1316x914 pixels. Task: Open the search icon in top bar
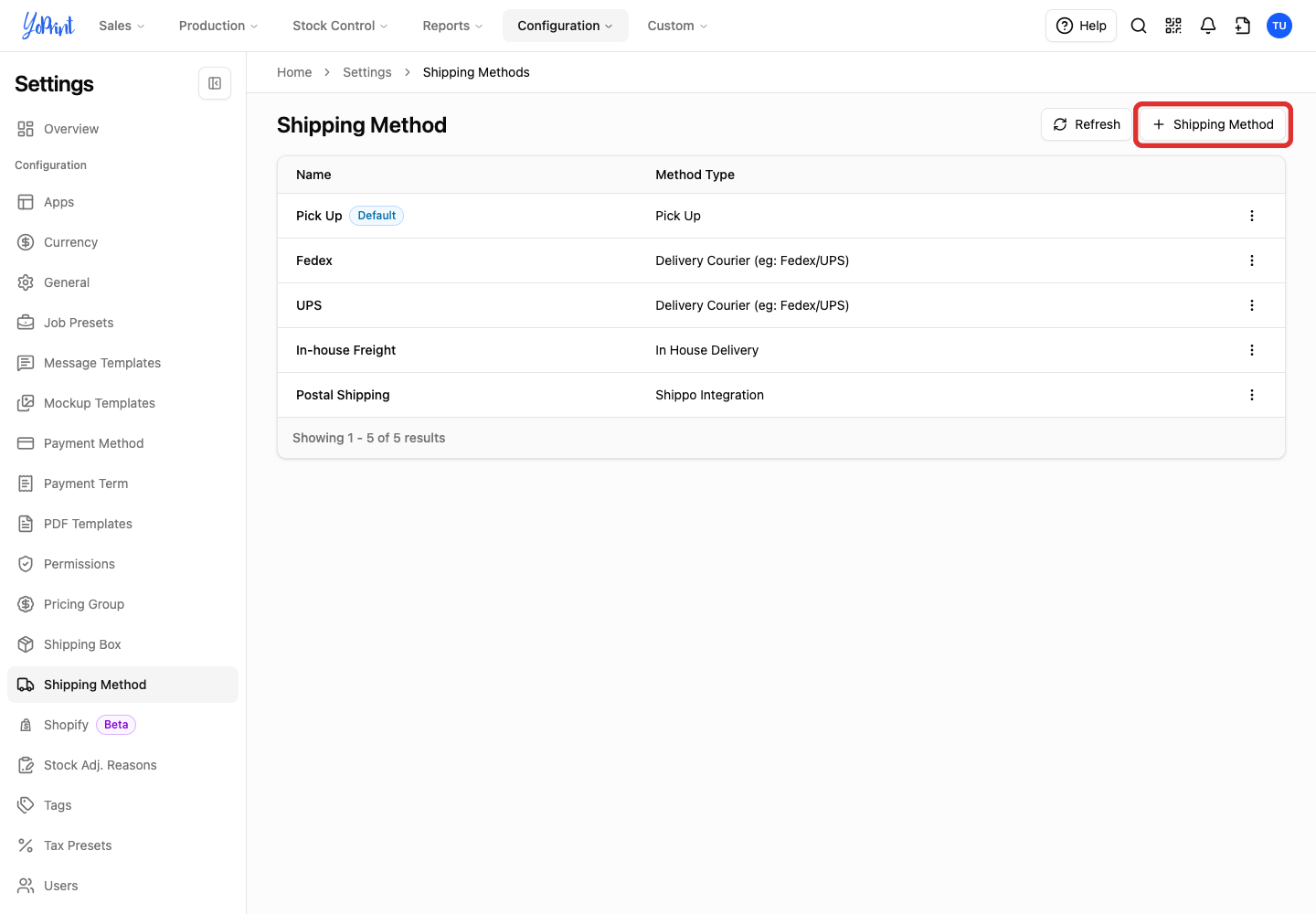[1139, 26]
